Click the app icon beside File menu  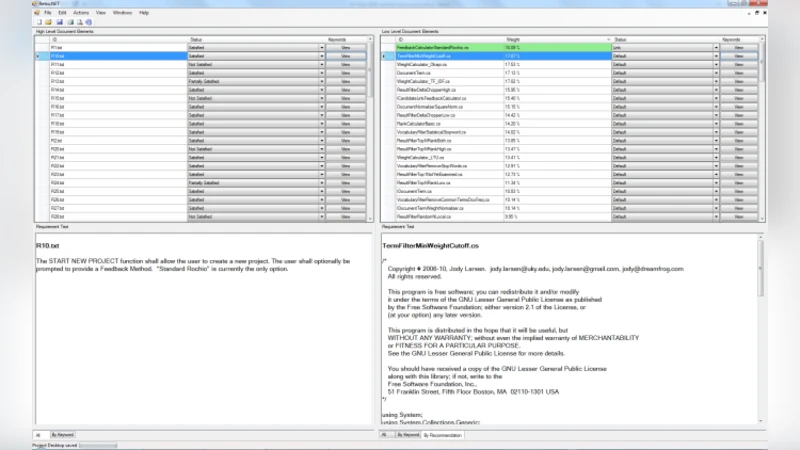coord(37,12)
